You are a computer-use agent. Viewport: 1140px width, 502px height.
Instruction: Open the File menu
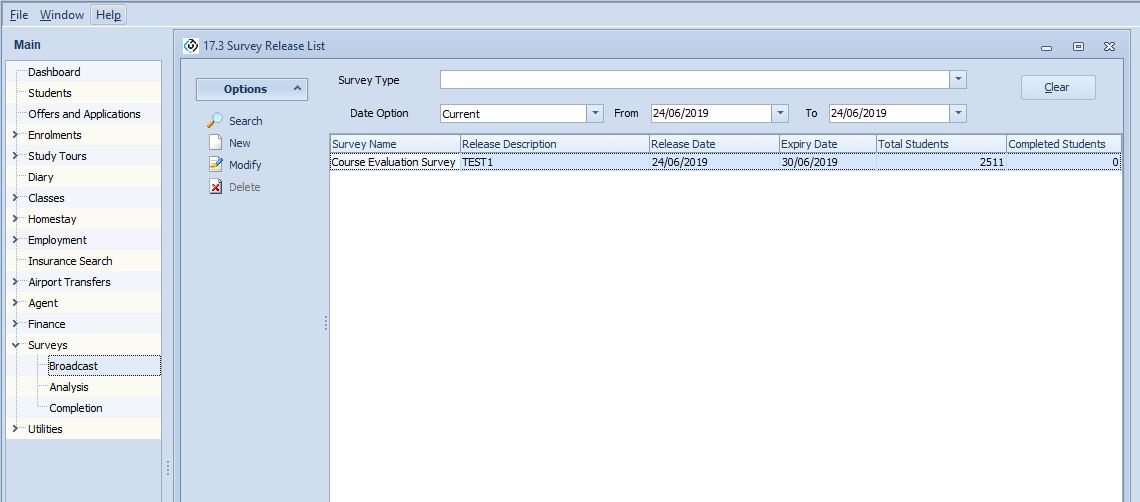click(19, 15)
